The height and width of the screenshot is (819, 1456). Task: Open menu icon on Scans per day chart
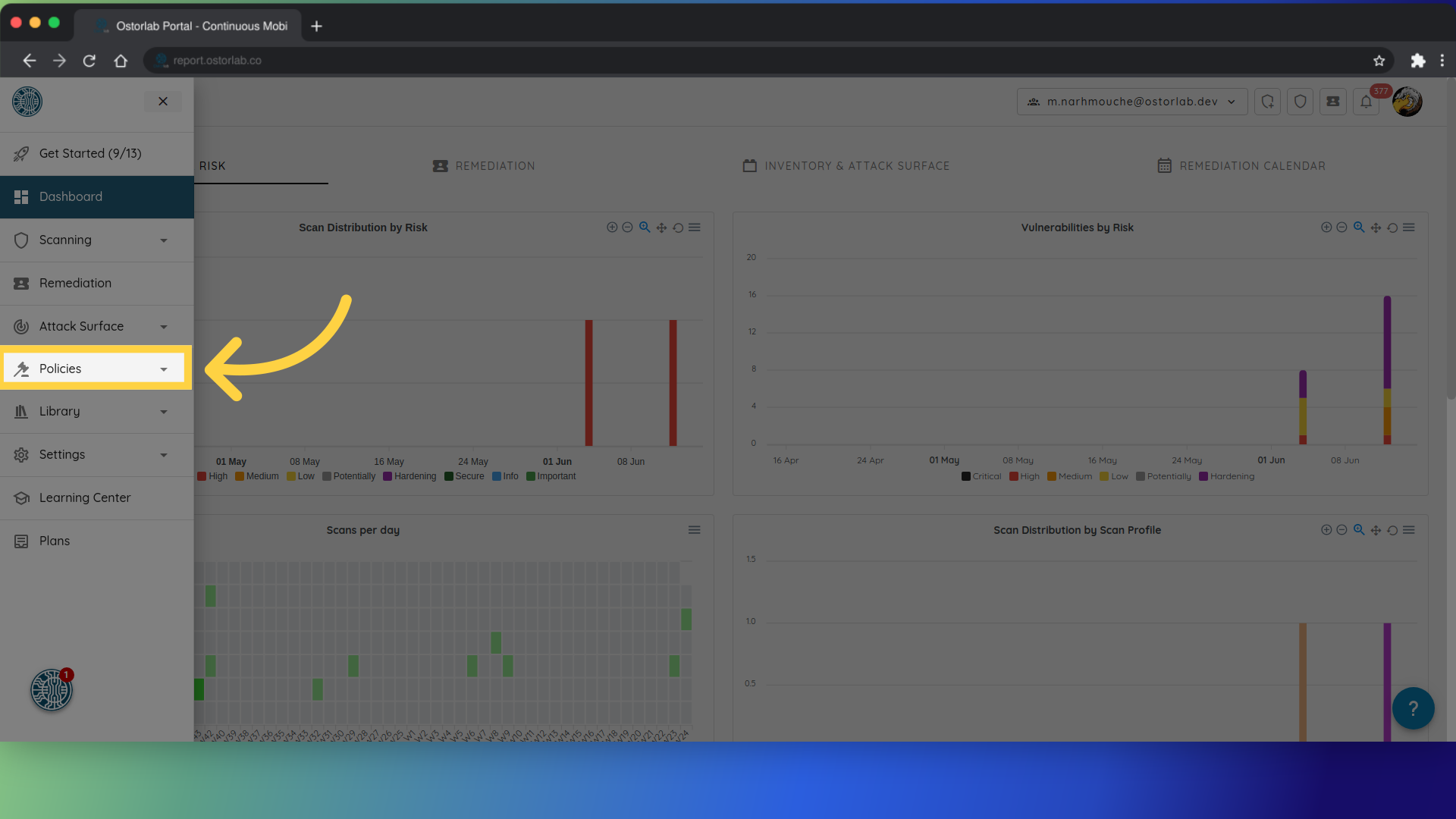(694, 530)
